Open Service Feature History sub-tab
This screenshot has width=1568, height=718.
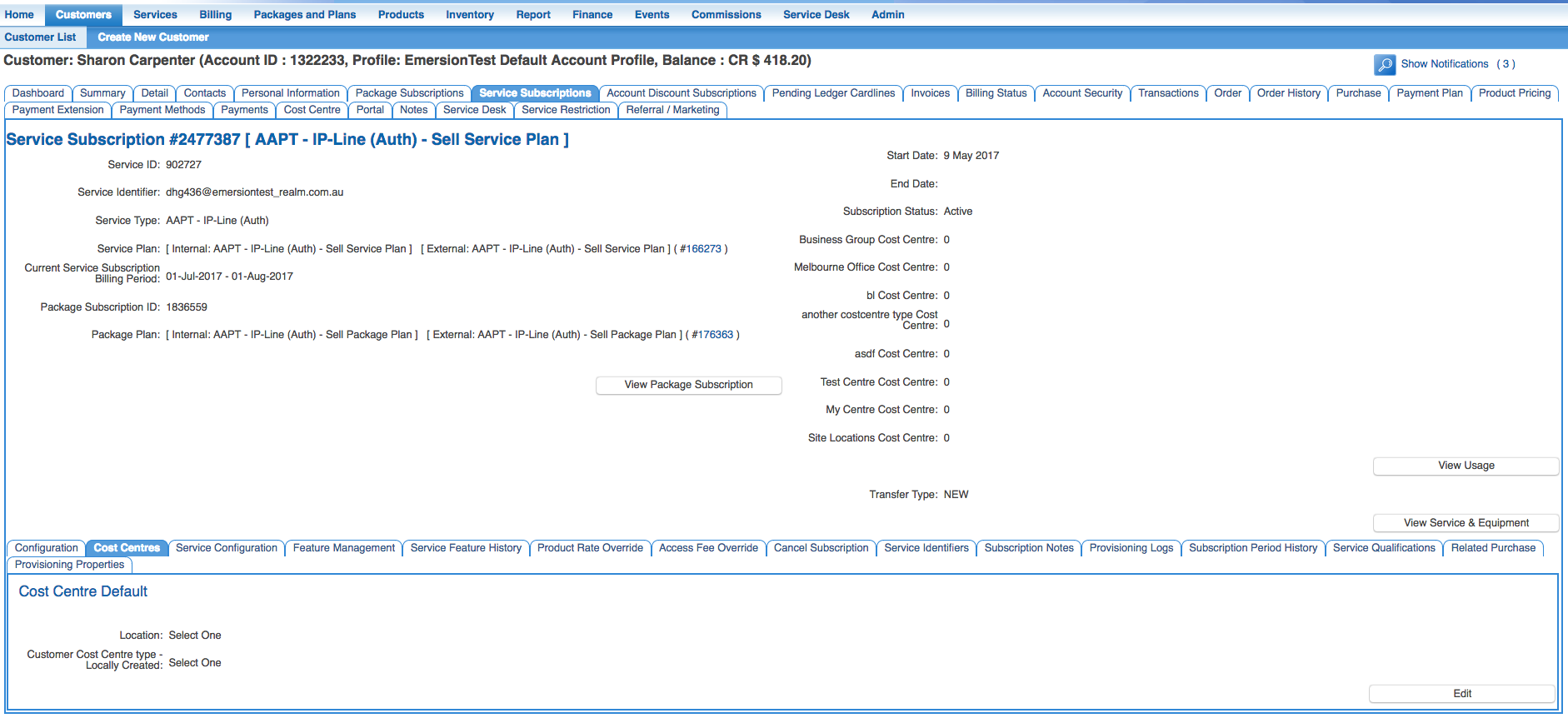point(467,548)
